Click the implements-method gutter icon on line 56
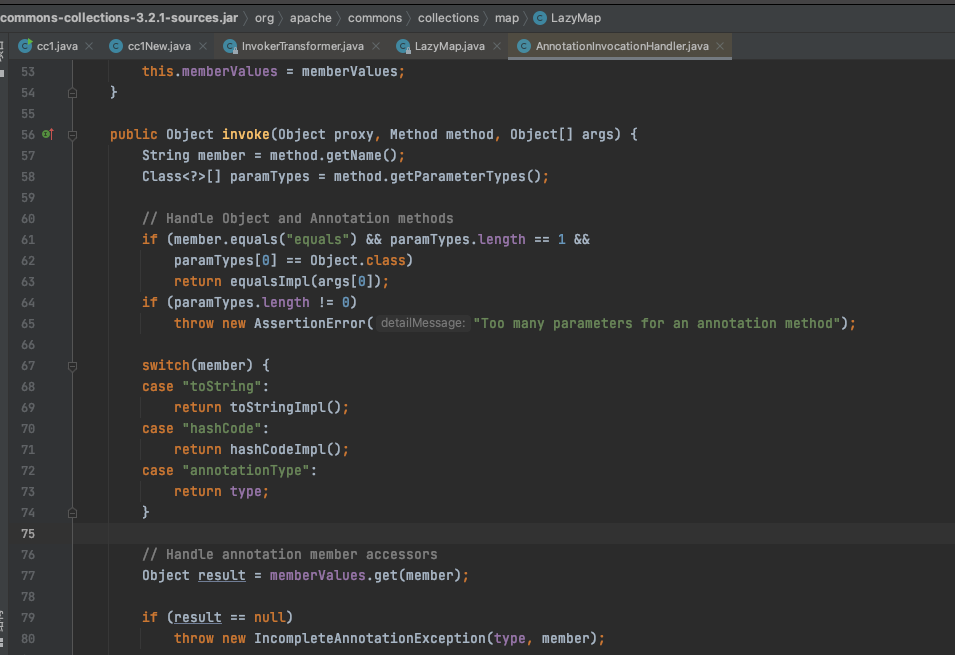This screenshot has width=955, height=655. (48, 134)
